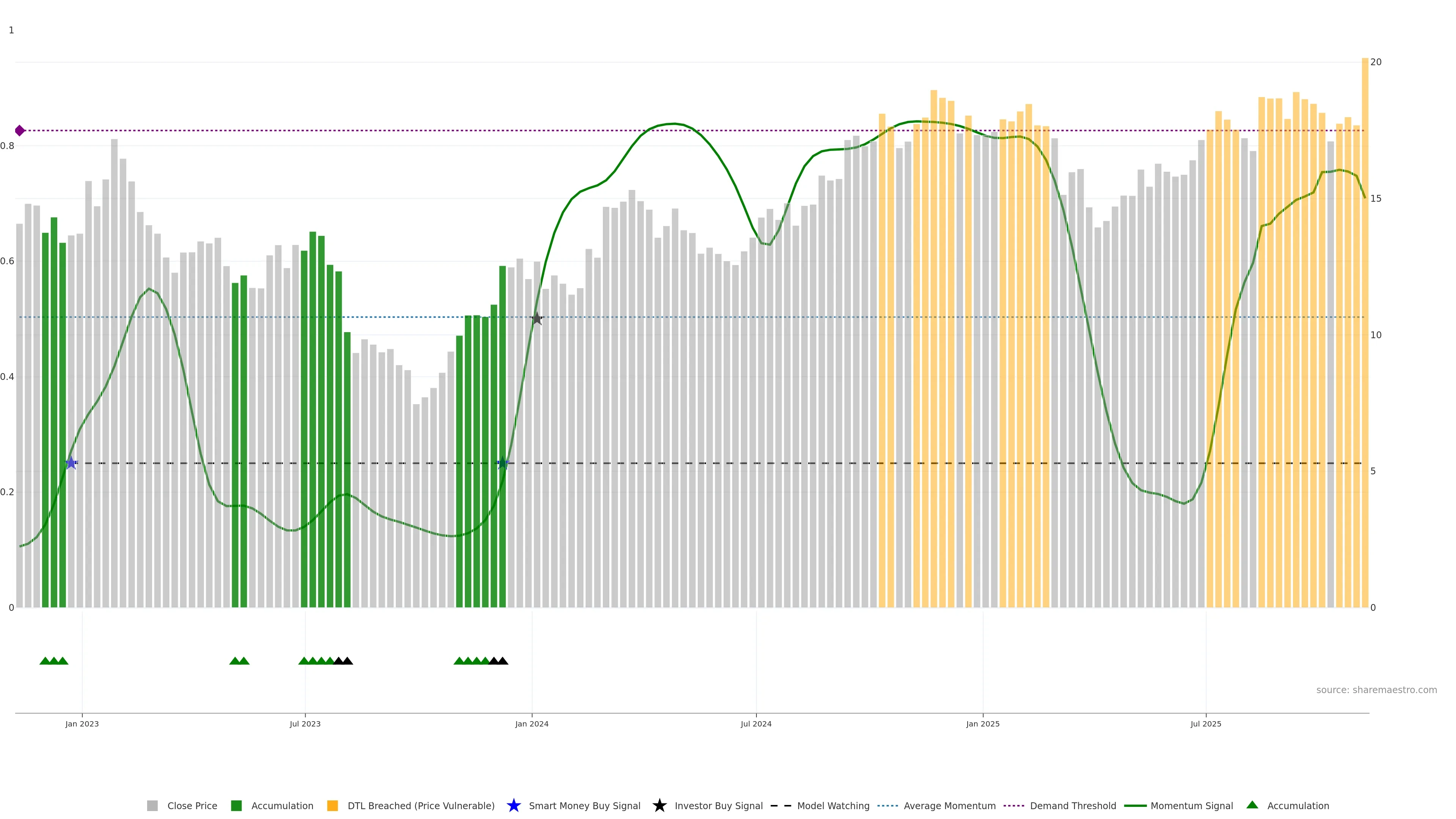Click the blue star near Jan 2023
1456x819 pixels.
click(x=71, y=463)
